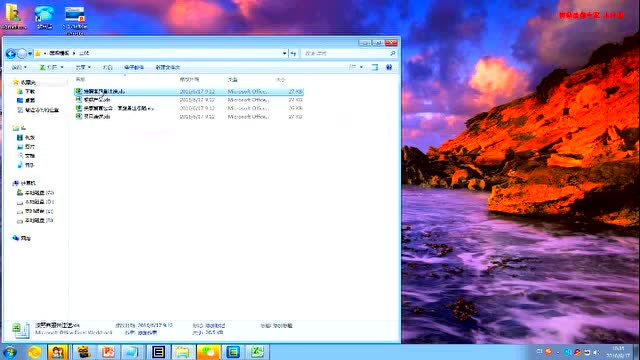Click the refresh button beside the address bar
The width and height of the screenshot is (640, 360).
coord(293,53)
